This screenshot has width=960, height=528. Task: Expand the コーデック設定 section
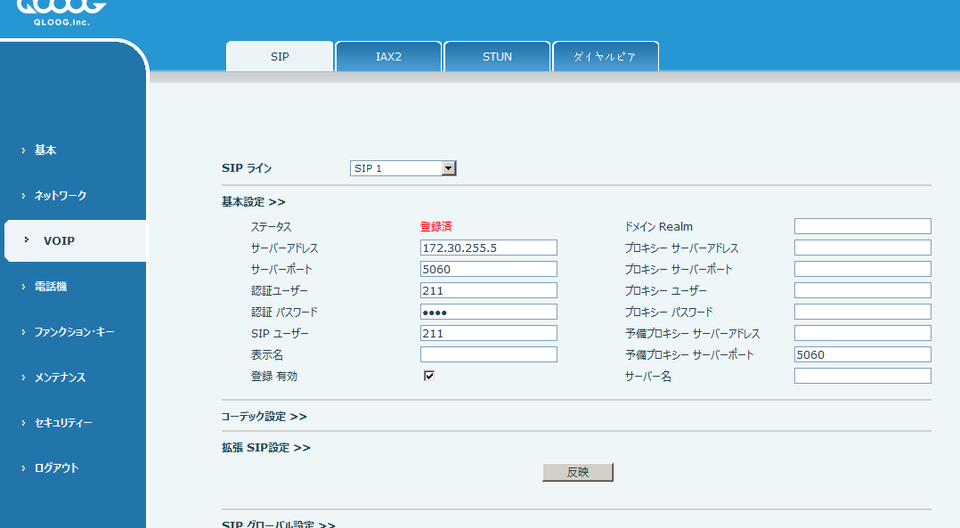[264, 416]
